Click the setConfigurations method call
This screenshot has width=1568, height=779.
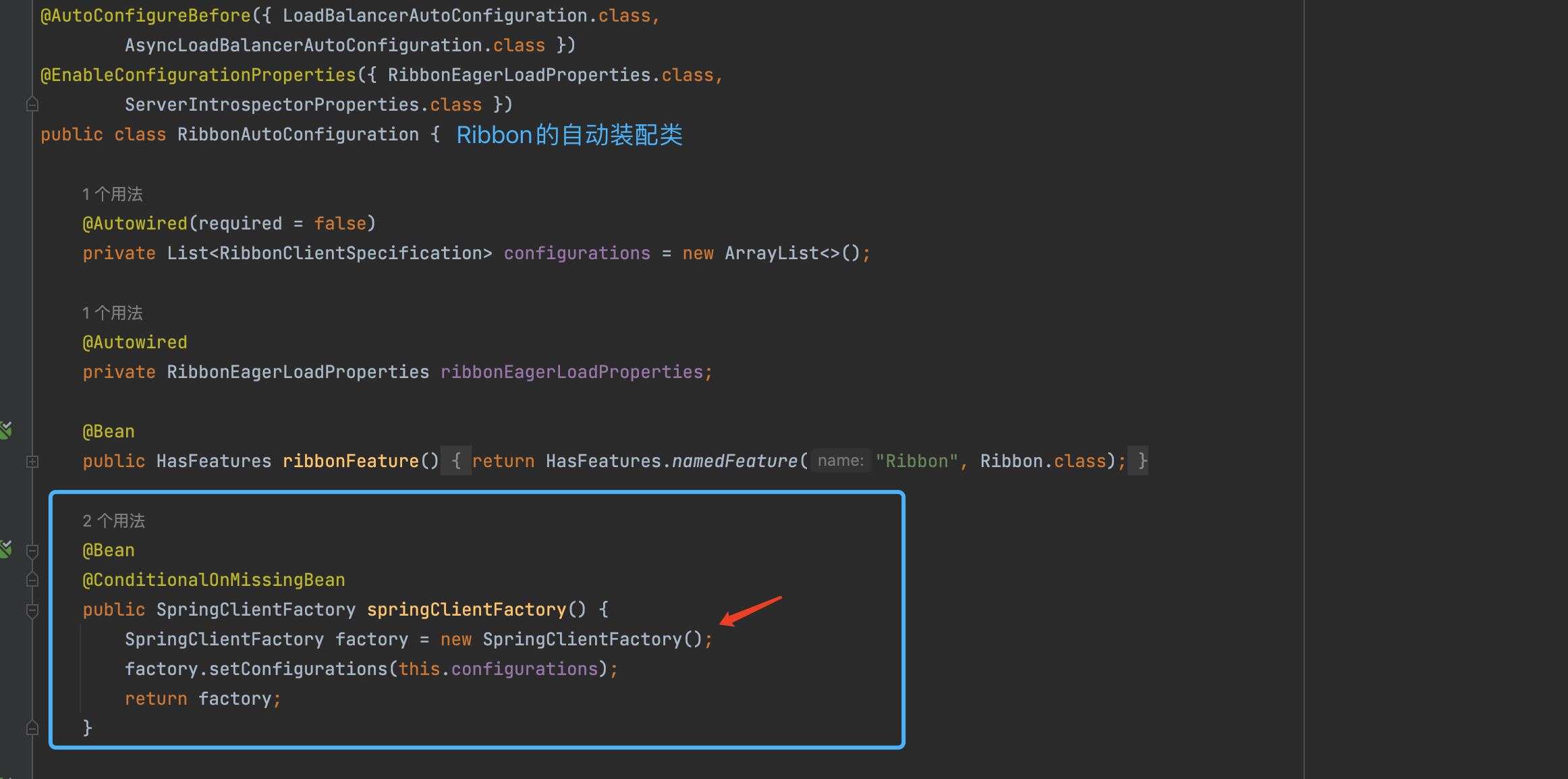pos(298,669)
